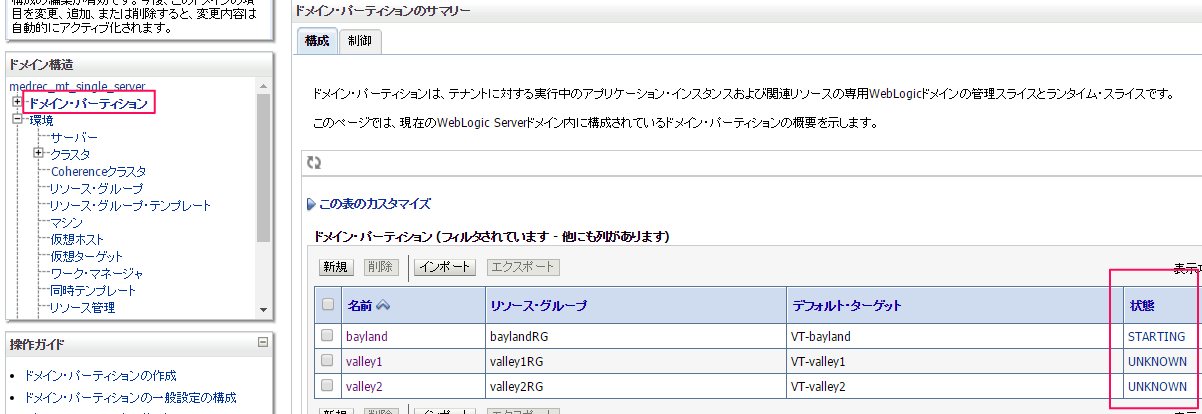Open リソース管理 in the domain tree
The width and height of the screenshot is (1202, 414).
83,307
